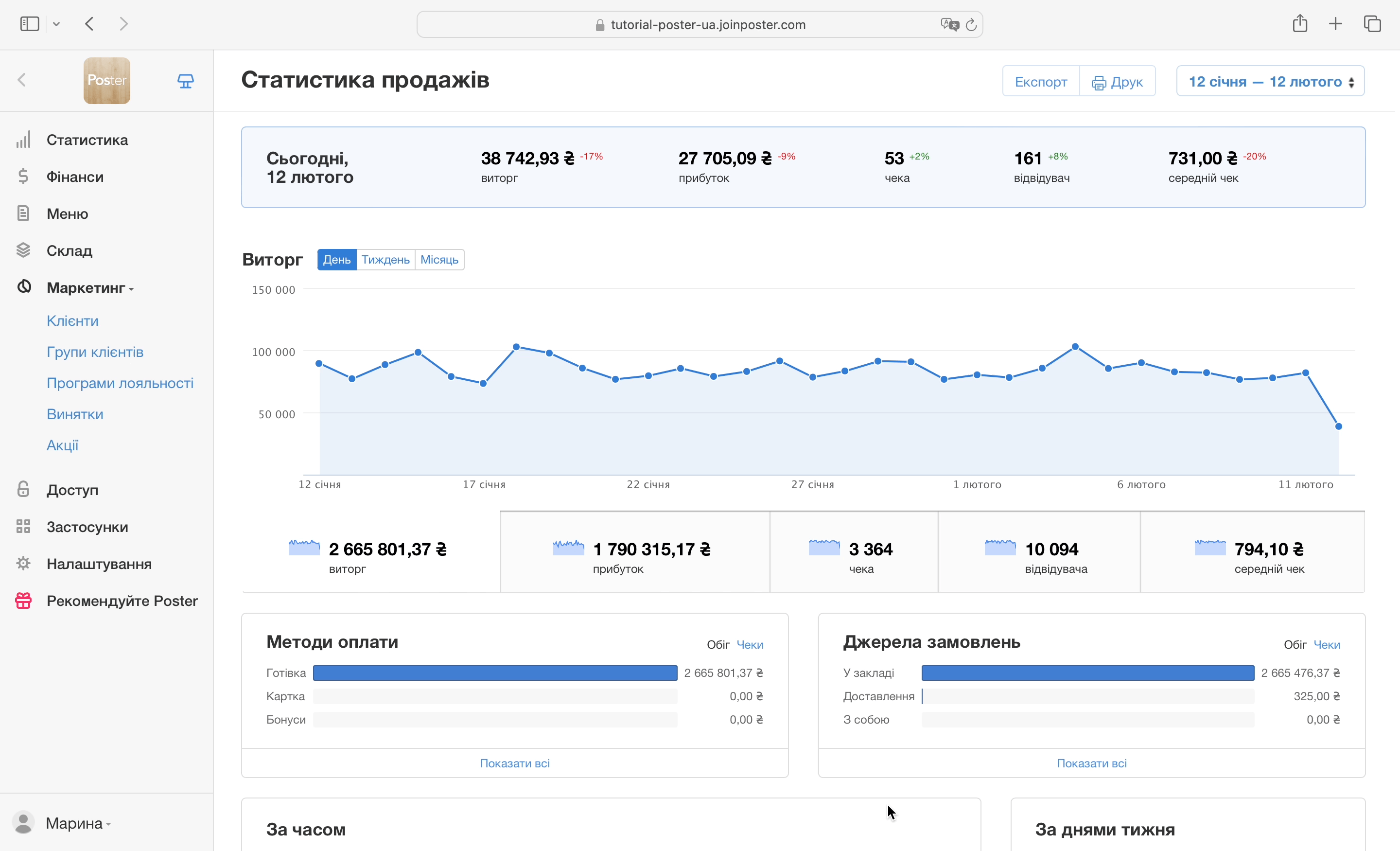1400x851 pixels.
Task: Click the Застосунки grid icon
Action: pyautogui.click(x=23, y=526)
